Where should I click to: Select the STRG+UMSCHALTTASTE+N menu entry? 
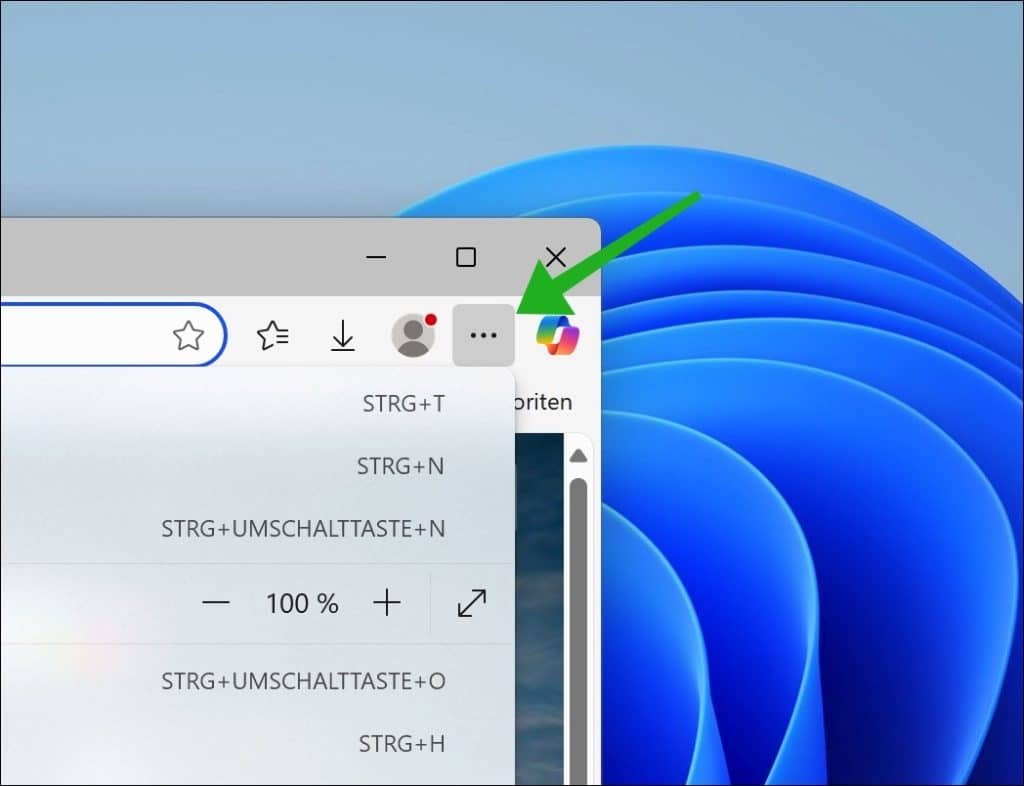pyautogui.click(x=250, y=528)
